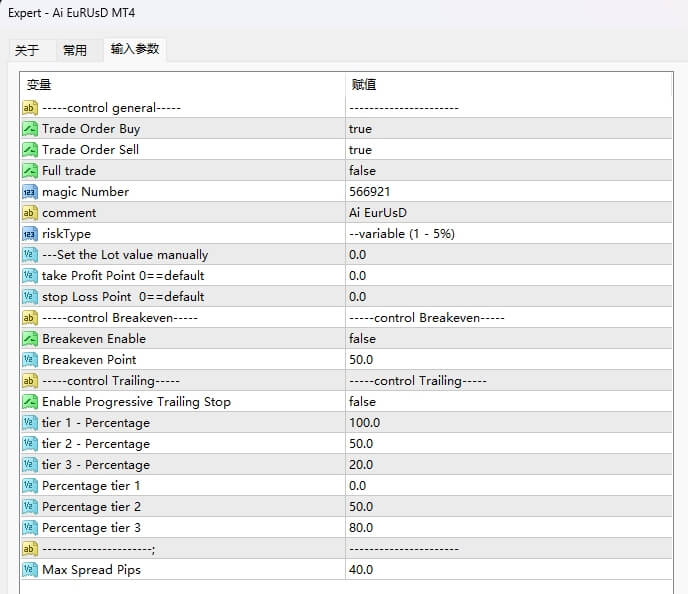
Task: Click the 赋值 column header
Action: click(364, 85)
